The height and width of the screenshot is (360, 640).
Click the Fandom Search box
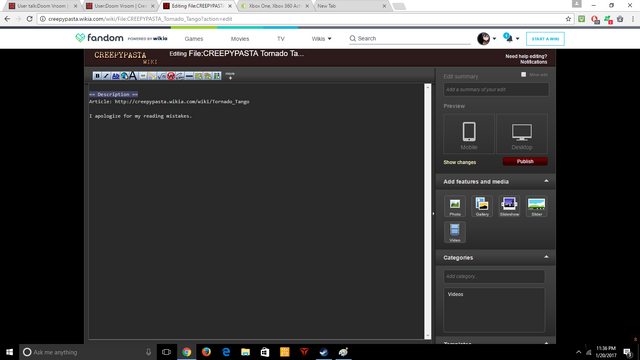(410, 38)
